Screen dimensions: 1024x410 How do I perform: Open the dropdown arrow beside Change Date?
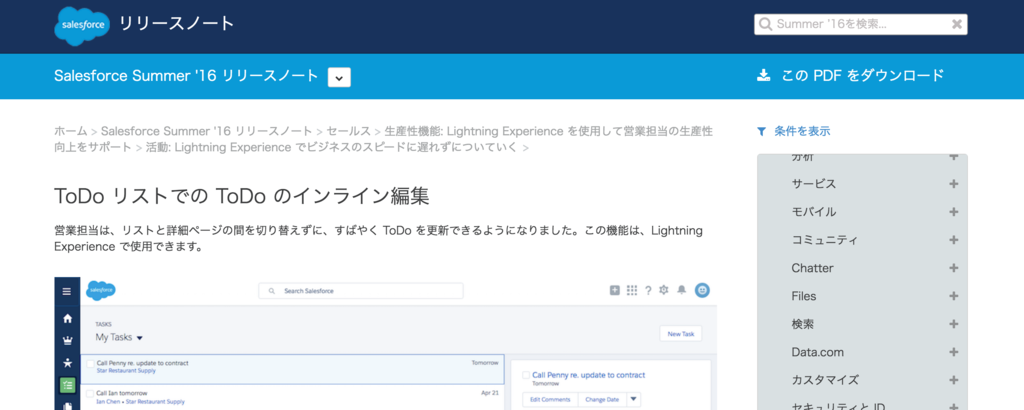click(x=634, y=400)
